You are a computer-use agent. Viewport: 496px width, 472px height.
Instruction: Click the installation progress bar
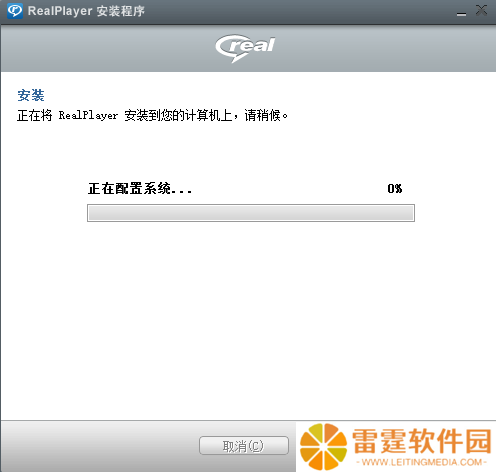click(251, 213)
